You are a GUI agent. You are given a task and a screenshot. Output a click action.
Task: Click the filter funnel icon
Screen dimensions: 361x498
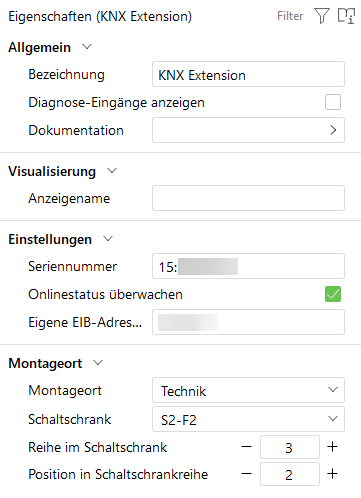[322, 16]
